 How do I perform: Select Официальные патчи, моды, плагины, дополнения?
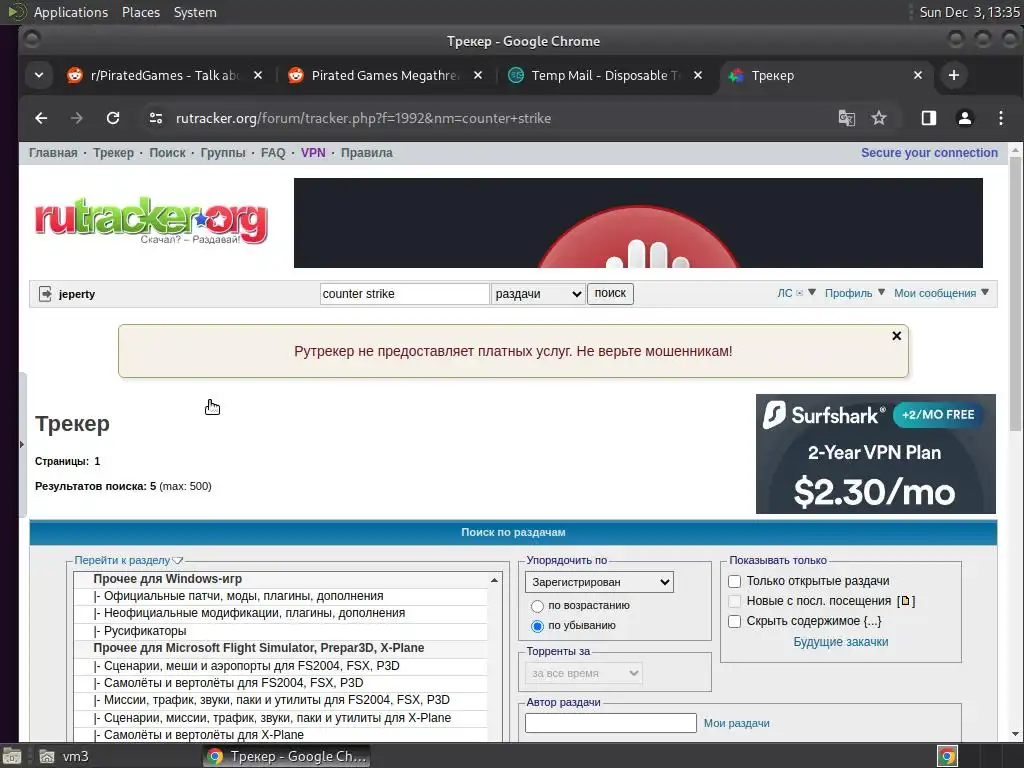(281, 596)
